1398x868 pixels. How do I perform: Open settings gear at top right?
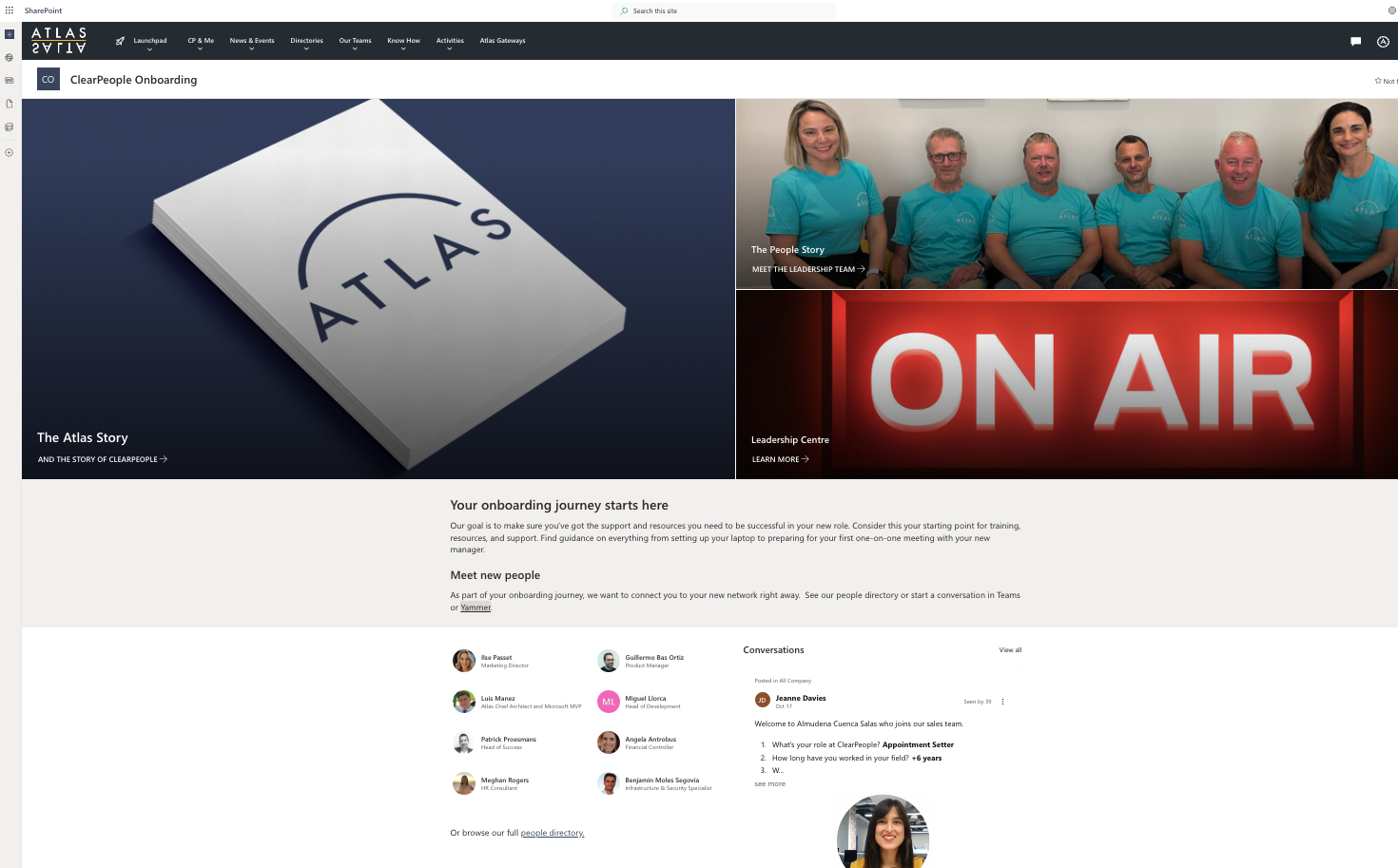[1391, 10]
